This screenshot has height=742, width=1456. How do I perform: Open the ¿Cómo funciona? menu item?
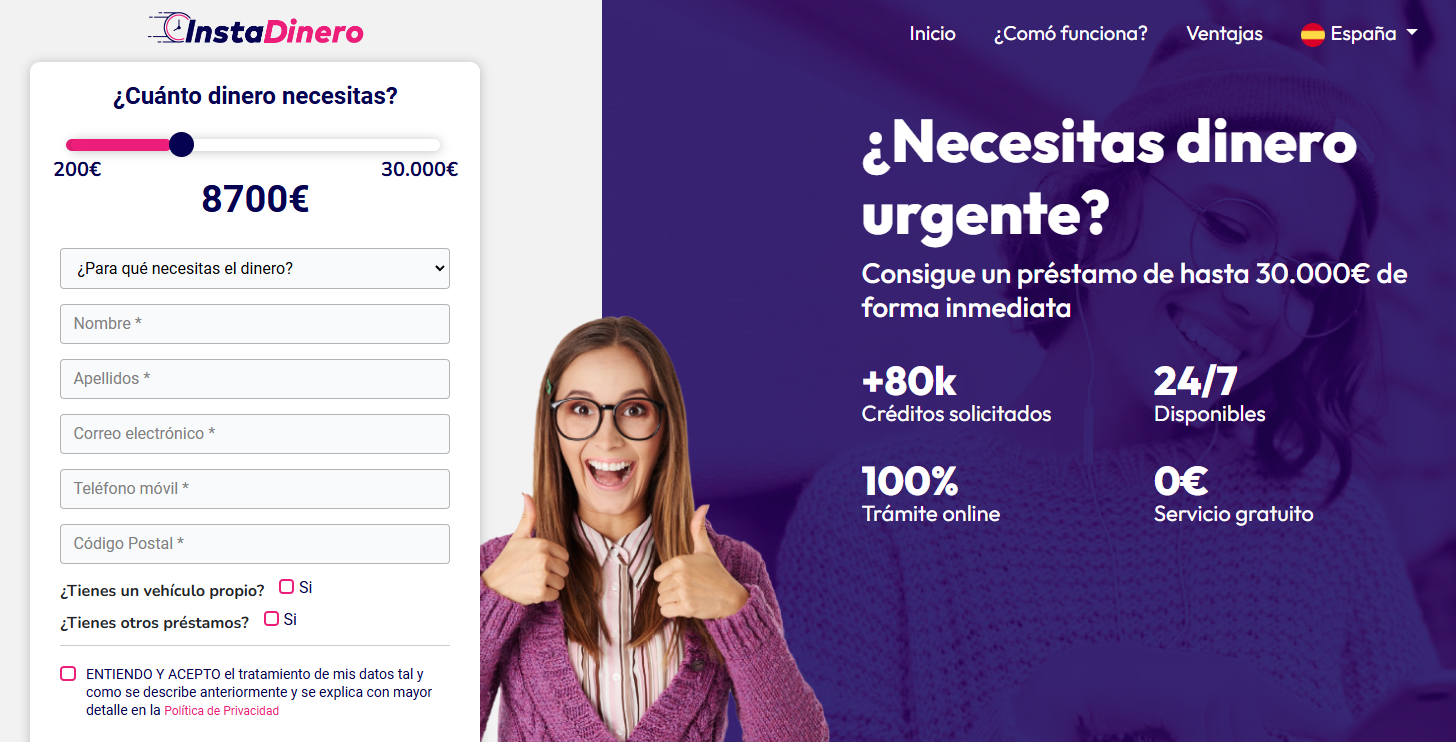tap(1070, 34)
